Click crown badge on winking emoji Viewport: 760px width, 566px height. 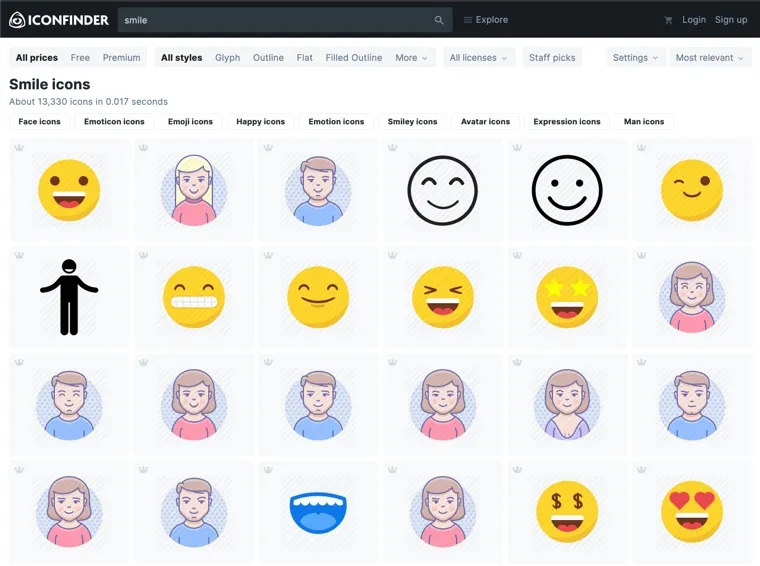[641, 147]
